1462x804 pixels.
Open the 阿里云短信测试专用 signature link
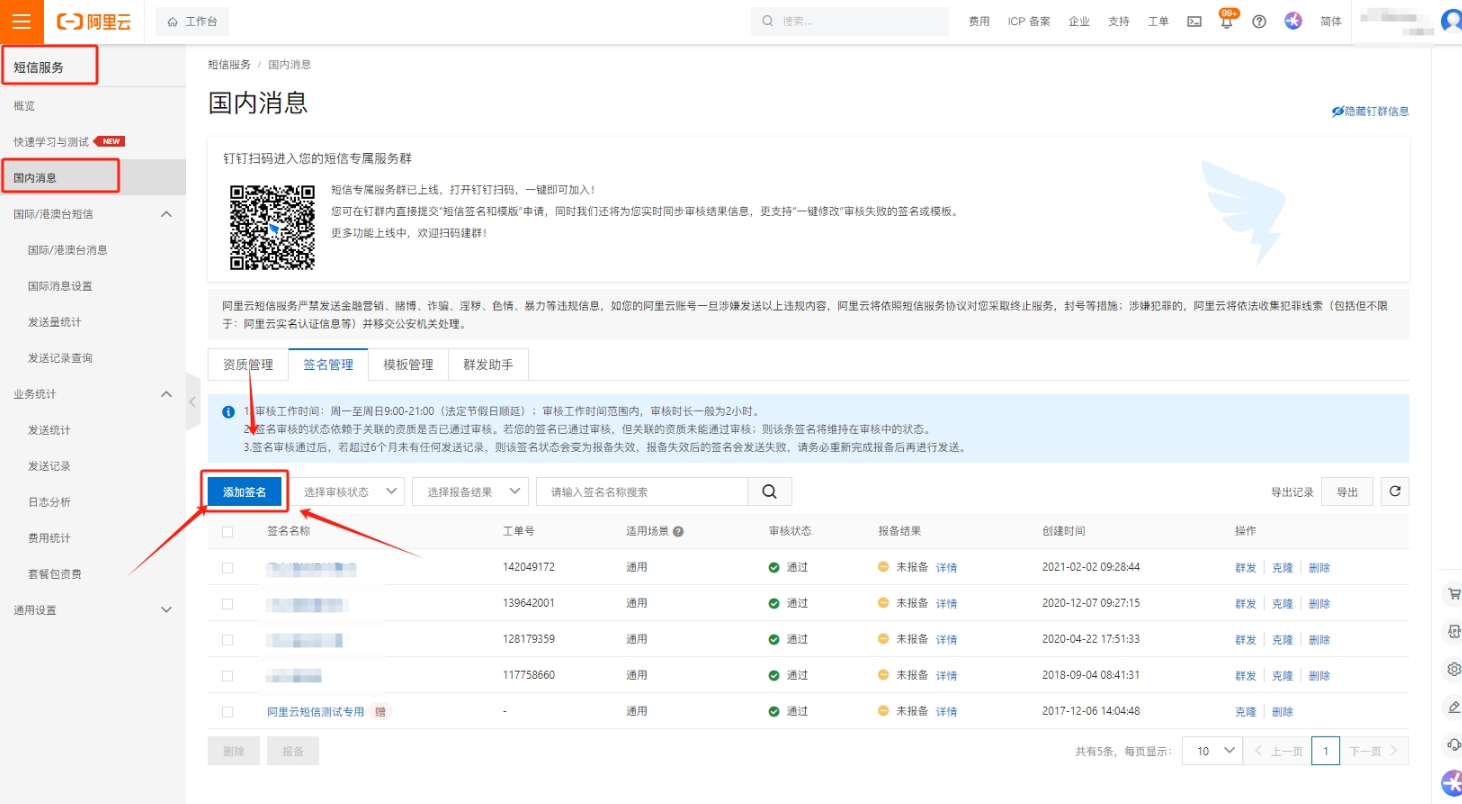(316, 712)
